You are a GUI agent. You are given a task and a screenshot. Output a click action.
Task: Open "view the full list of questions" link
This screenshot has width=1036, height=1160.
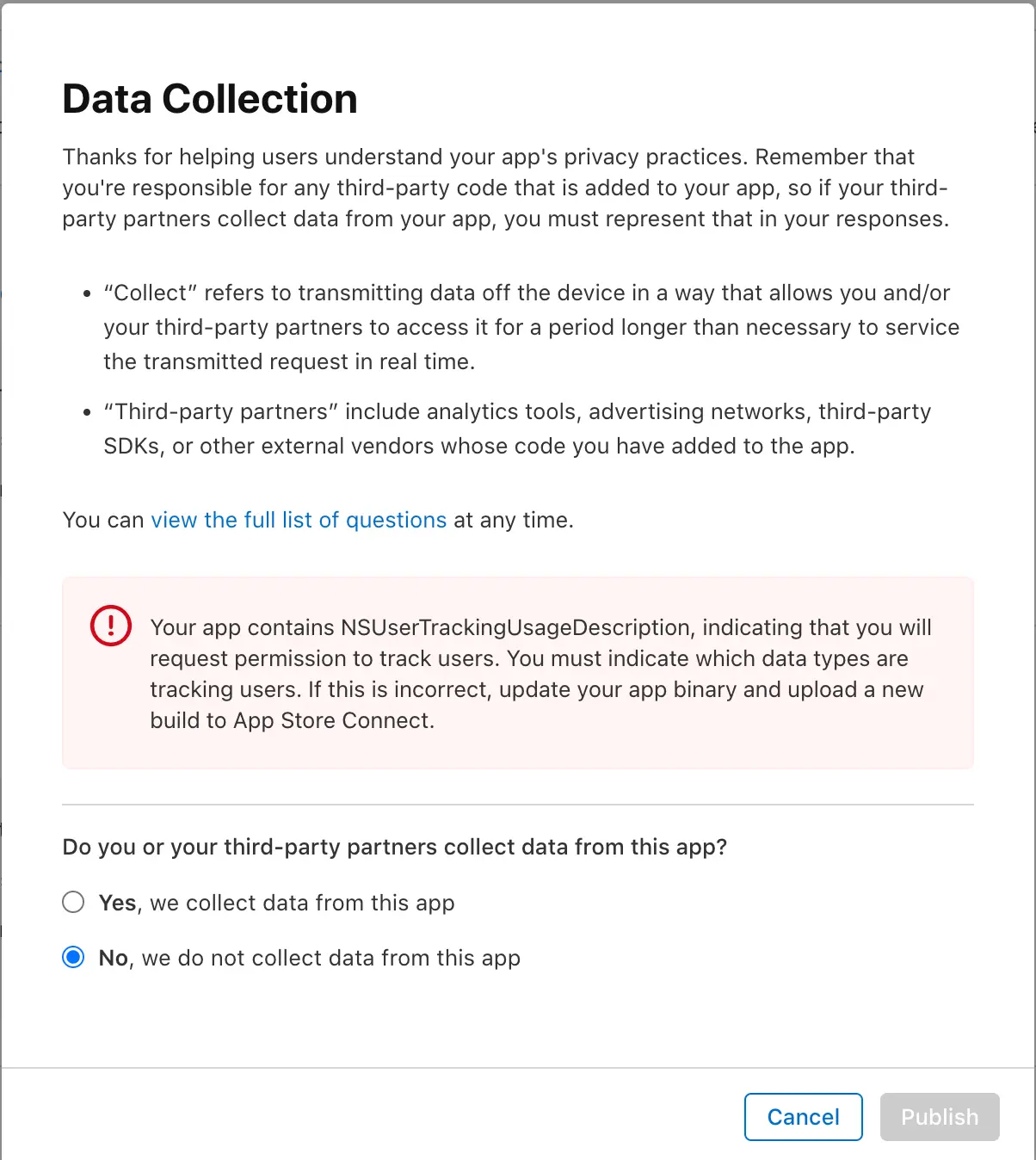[x=298, y=520]
